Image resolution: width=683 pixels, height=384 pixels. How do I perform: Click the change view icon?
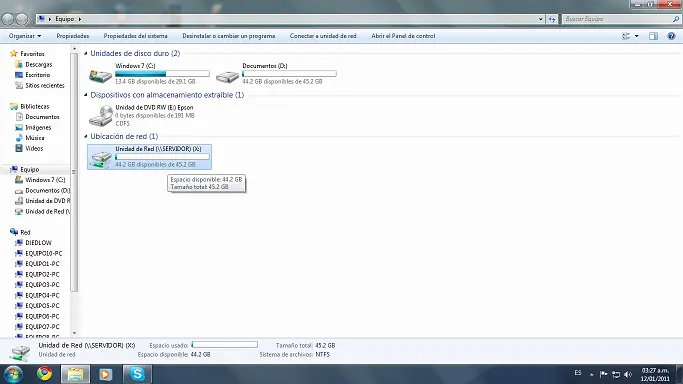(626, 36)
